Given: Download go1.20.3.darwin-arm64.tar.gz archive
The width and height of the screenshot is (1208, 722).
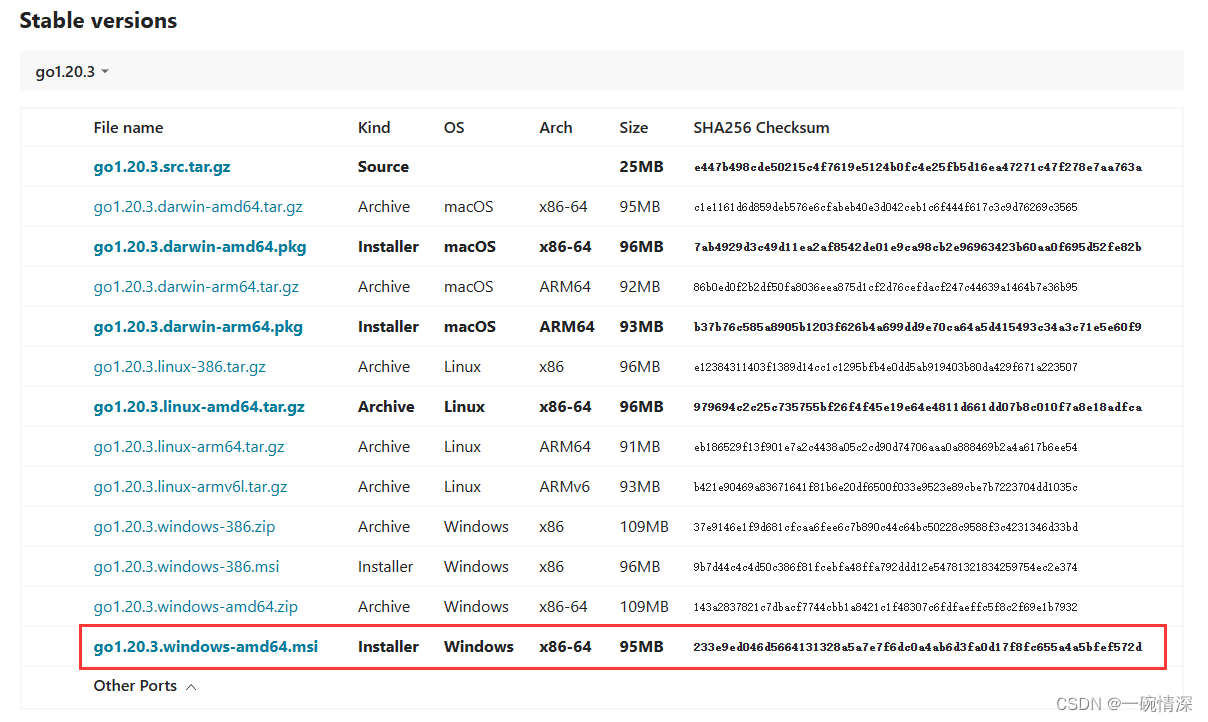Looking at the screenshot, I should 196,287.
